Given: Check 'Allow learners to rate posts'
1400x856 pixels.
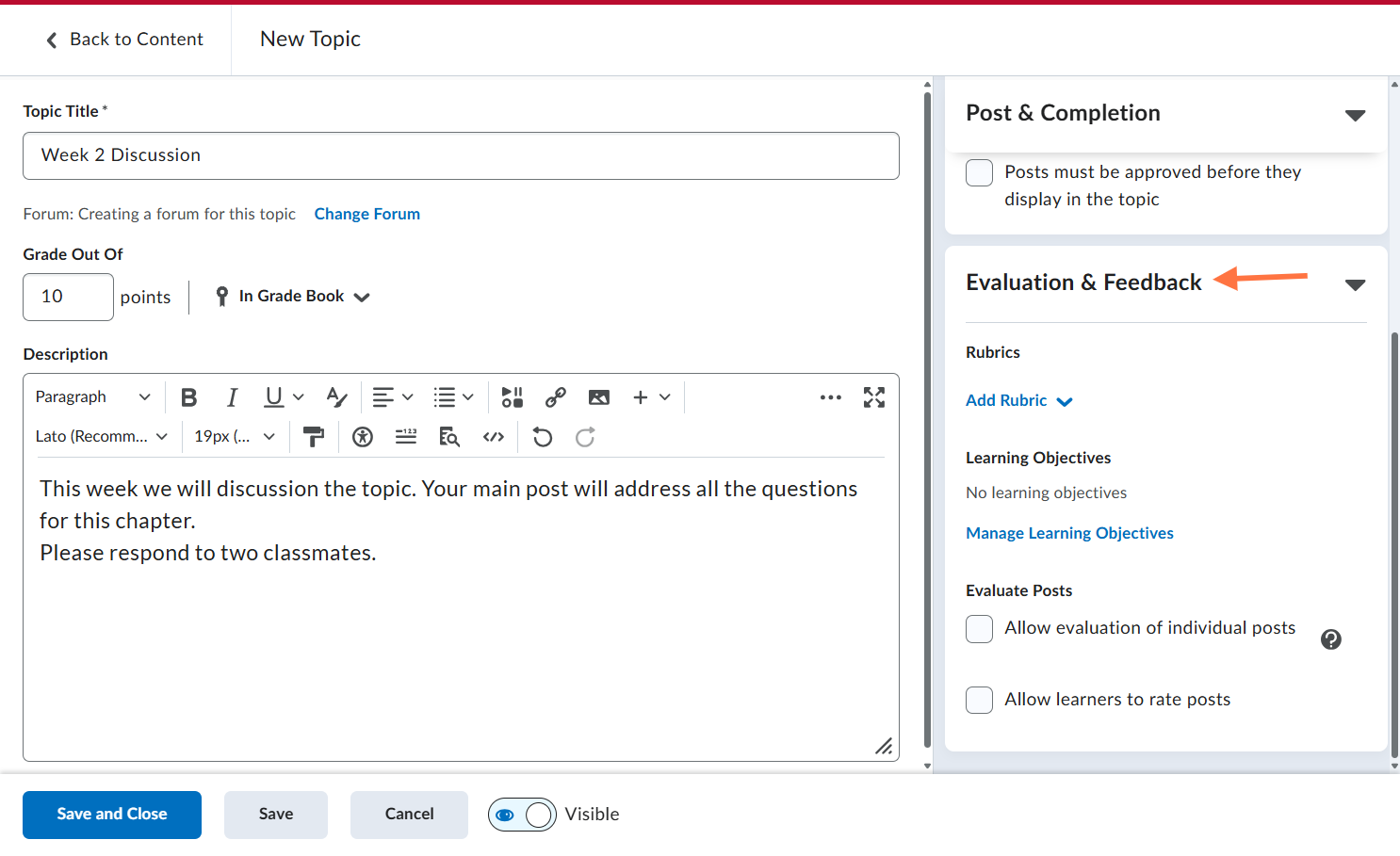Looking at the screenshot, I should click(x=980, y=701).
